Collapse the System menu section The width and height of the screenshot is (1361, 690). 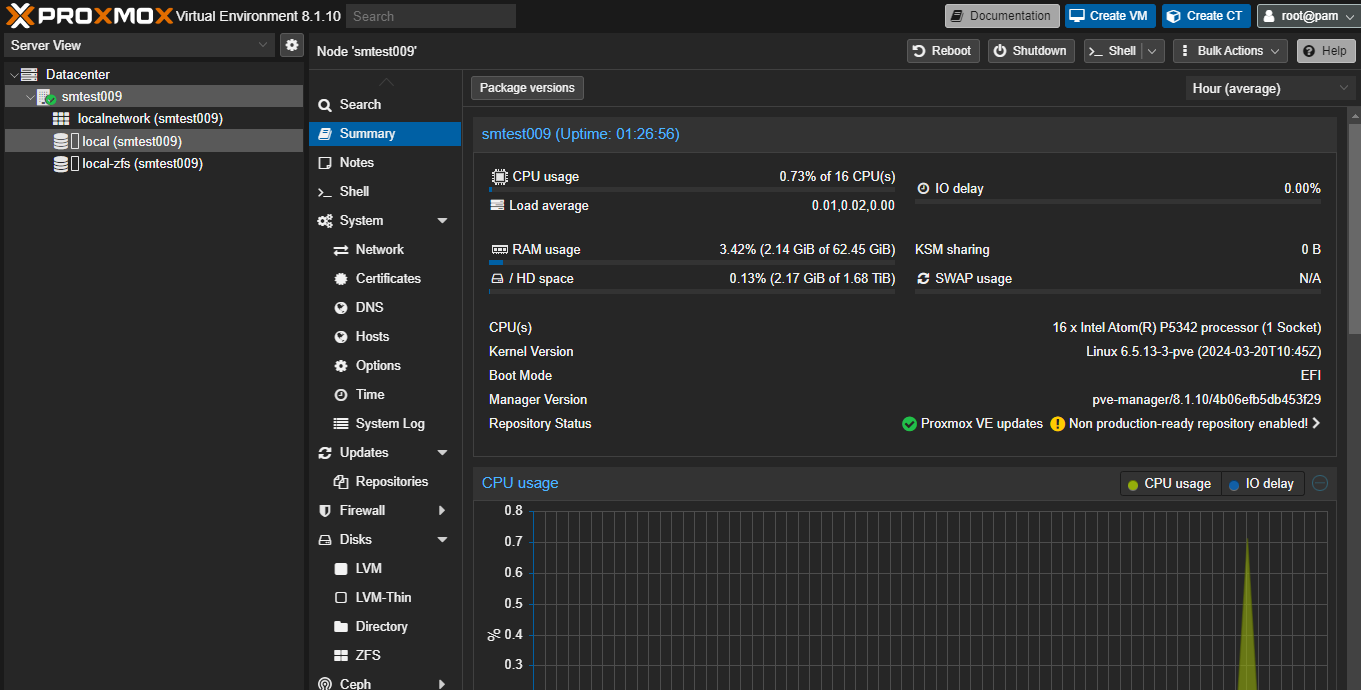pyautogui.click(x=442, y=221)
